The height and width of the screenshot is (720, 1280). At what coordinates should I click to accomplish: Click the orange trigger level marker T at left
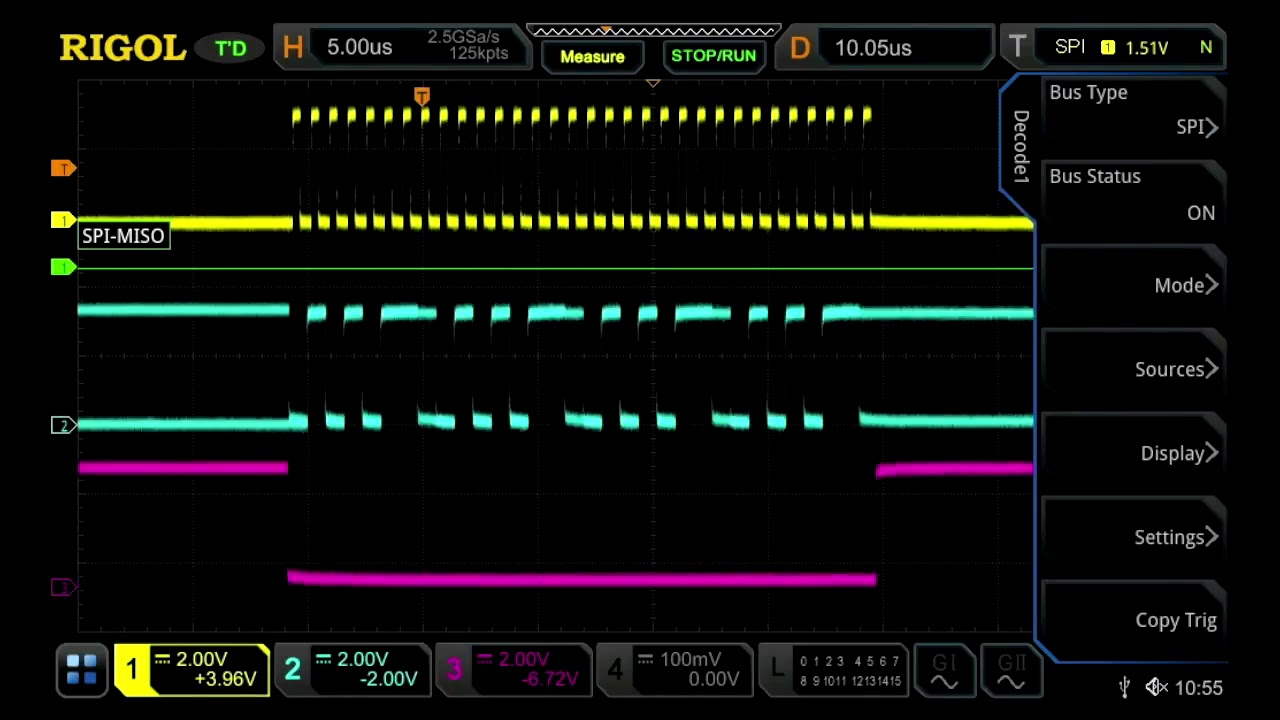click(63, 168)
